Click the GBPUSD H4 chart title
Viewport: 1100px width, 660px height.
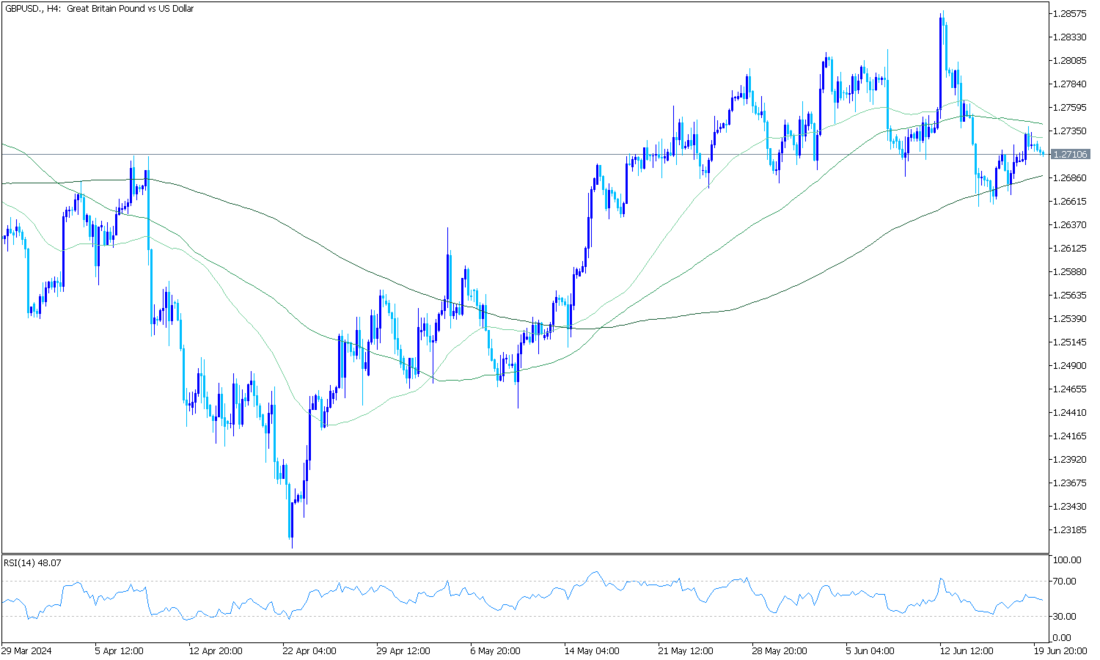click(99, 8)
